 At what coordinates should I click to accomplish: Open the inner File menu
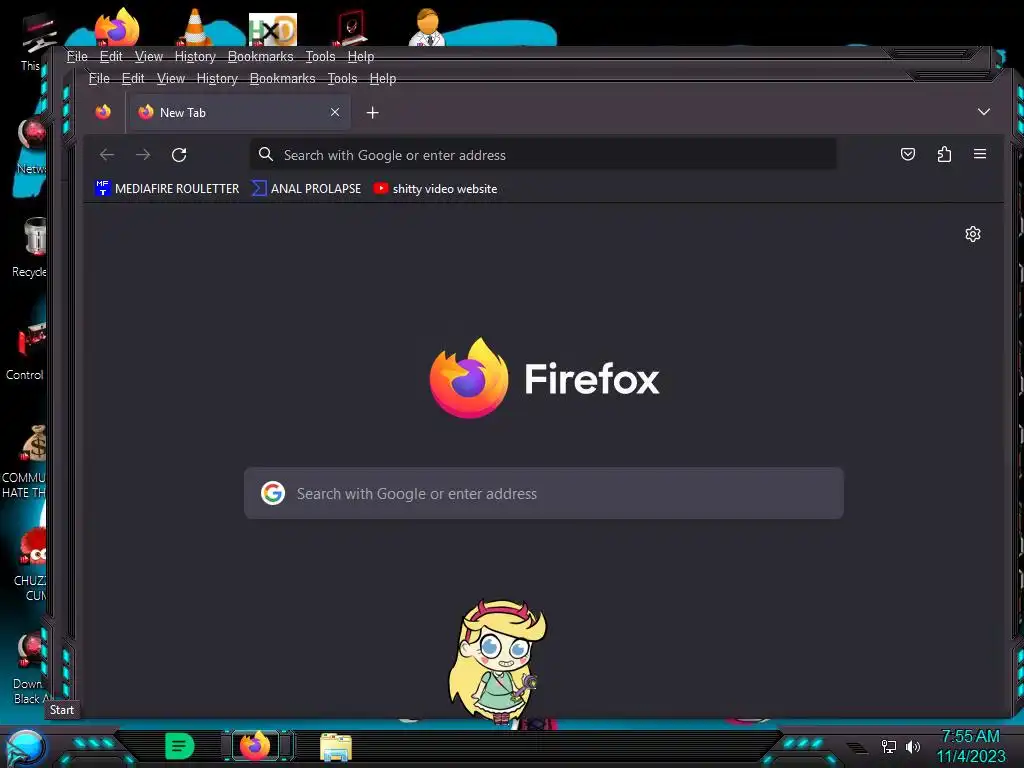tap(99, 78)
